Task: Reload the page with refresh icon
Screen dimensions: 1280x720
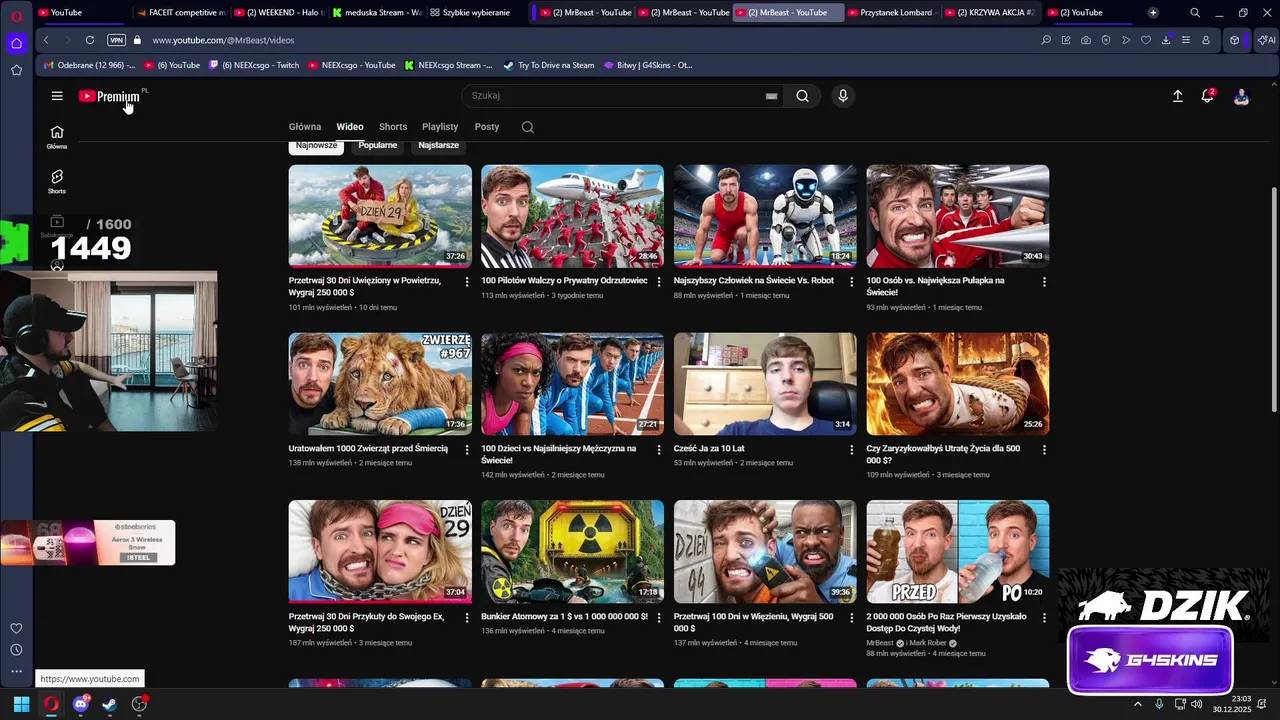Action: point(90,40)
